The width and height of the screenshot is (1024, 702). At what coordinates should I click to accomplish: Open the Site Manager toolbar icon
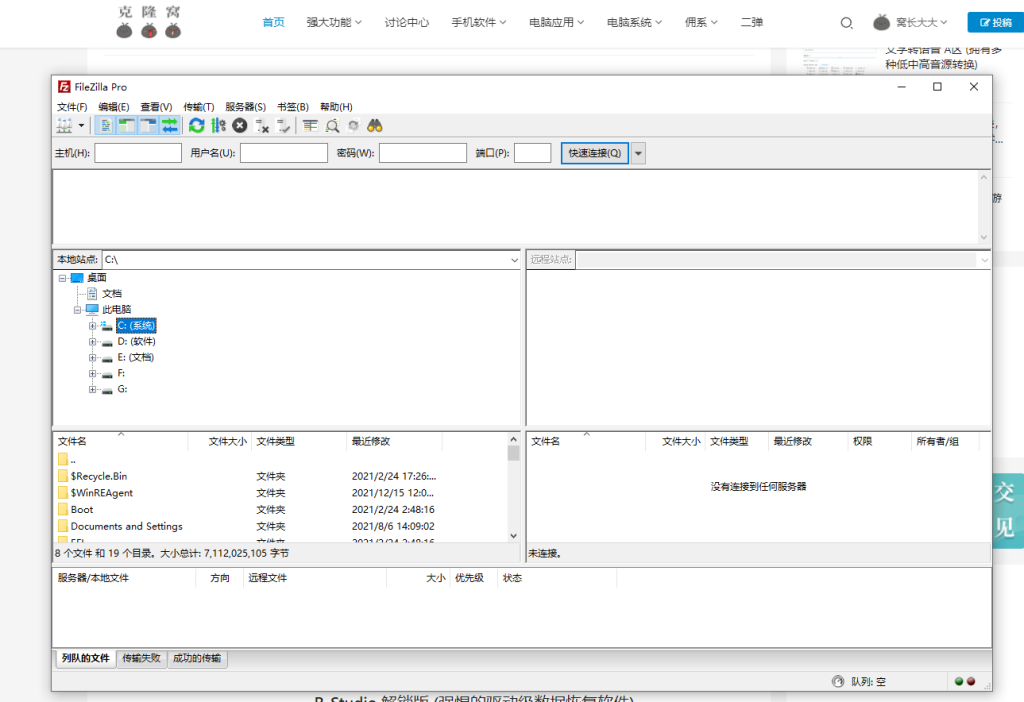pyautogui.click(x=64, y=125)
